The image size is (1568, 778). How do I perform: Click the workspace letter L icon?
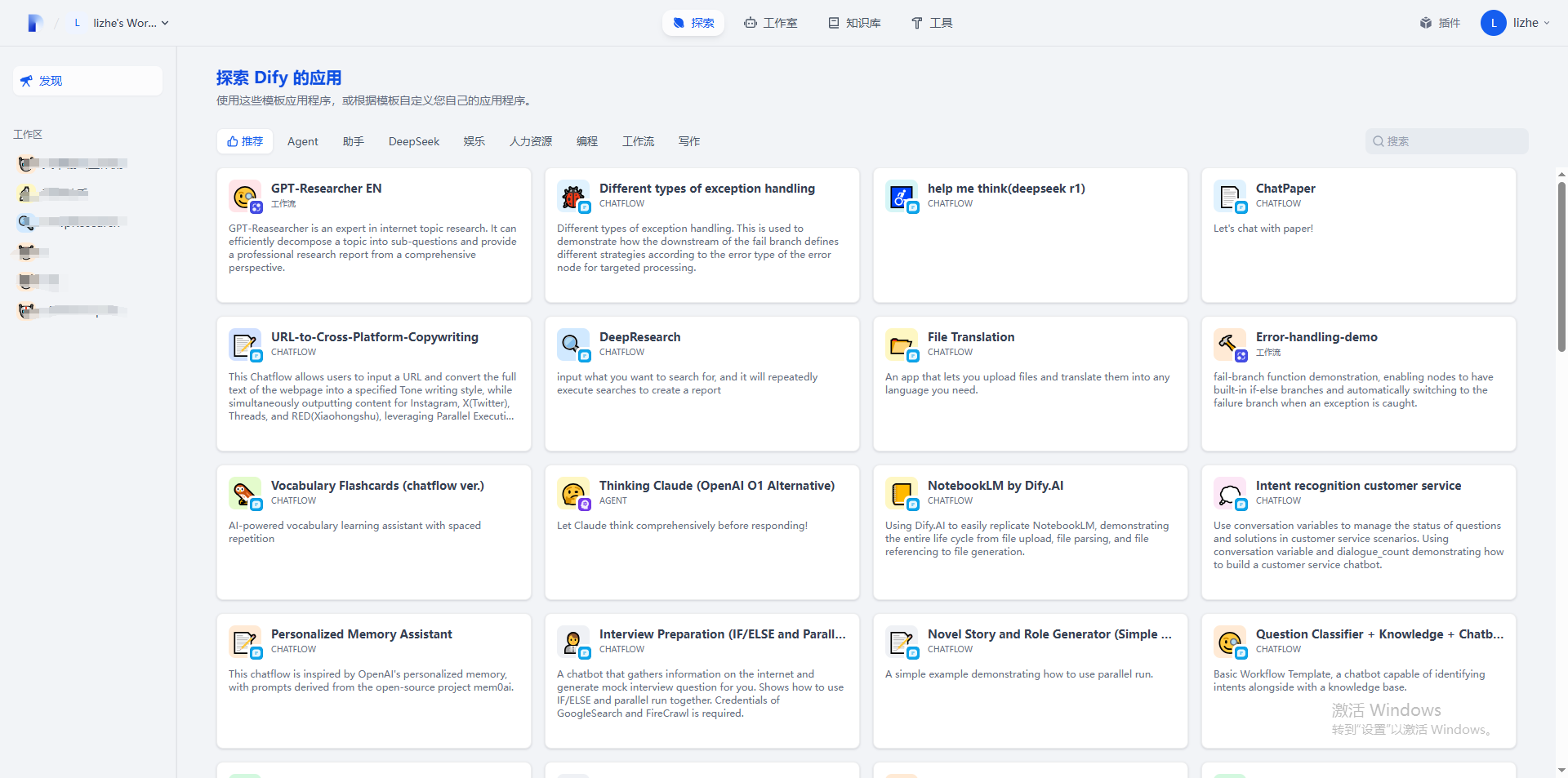[x=78, y=23]
